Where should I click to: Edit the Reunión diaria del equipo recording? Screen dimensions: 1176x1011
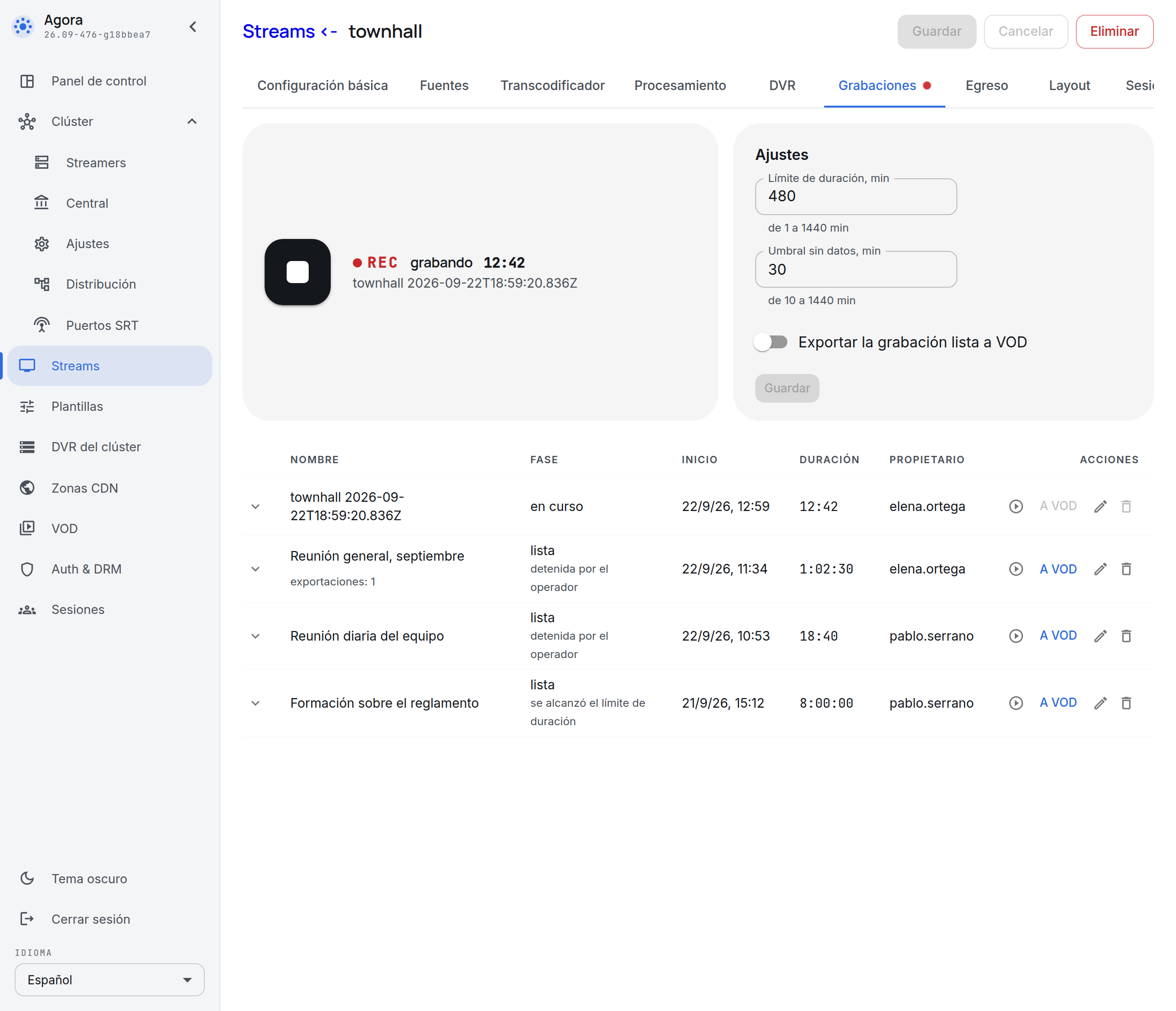pos(1101,636)
